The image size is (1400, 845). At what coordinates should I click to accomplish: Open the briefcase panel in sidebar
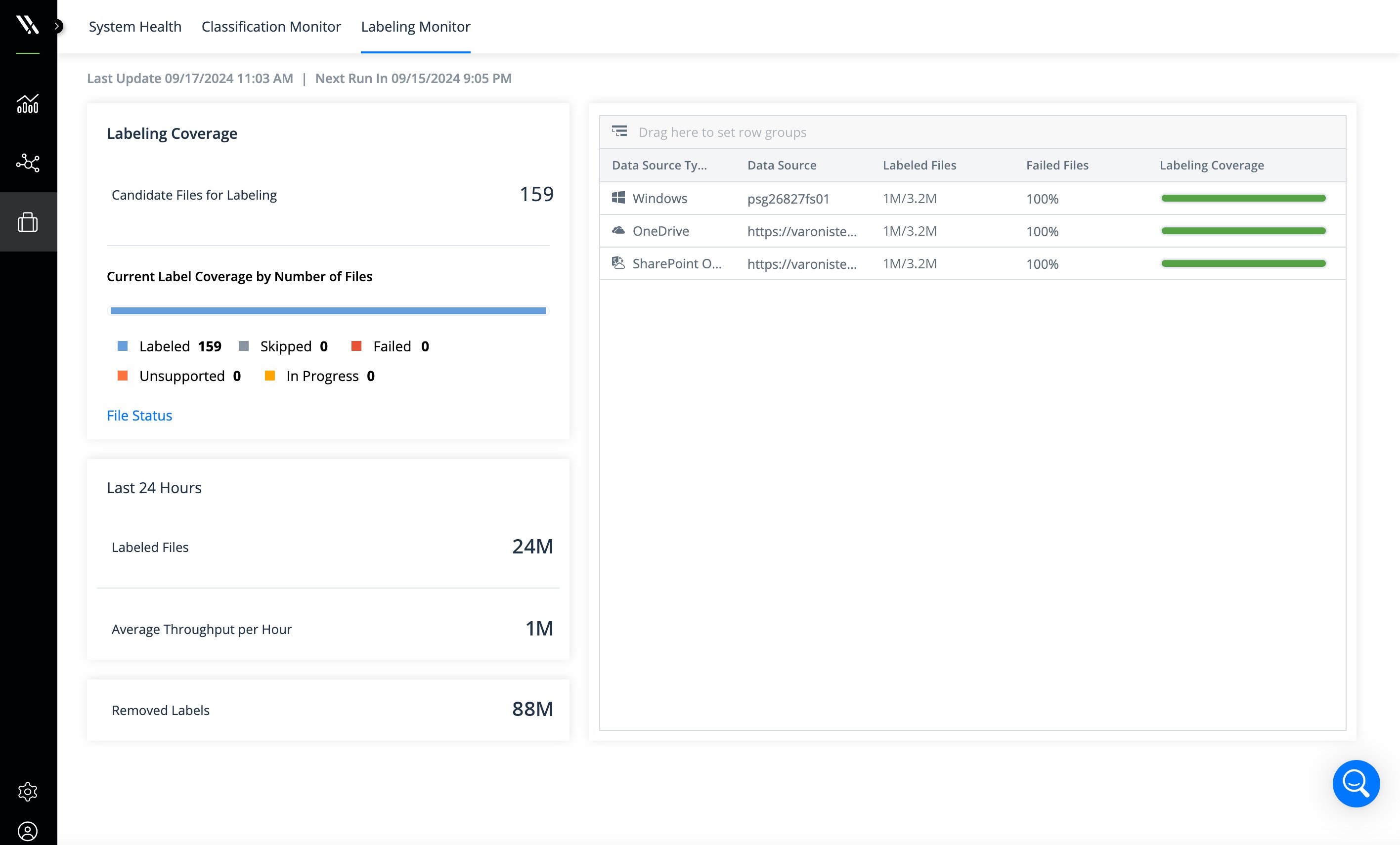click(x=28, y=221)
